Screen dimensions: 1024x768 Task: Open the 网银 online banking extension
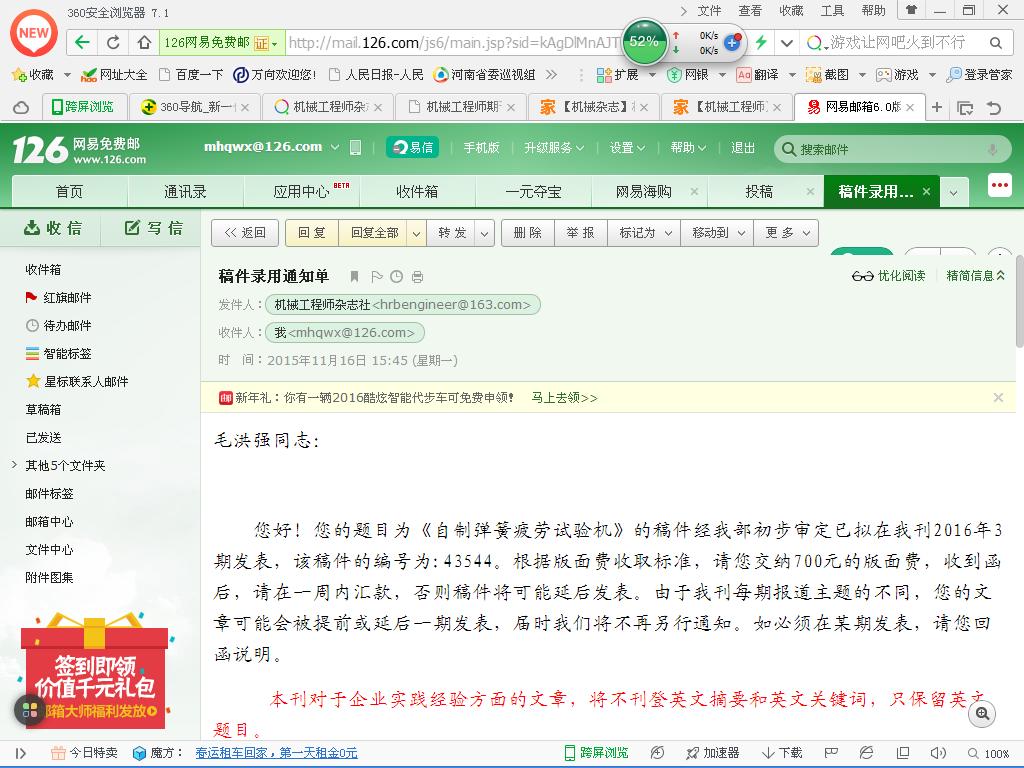click(688, 74)
